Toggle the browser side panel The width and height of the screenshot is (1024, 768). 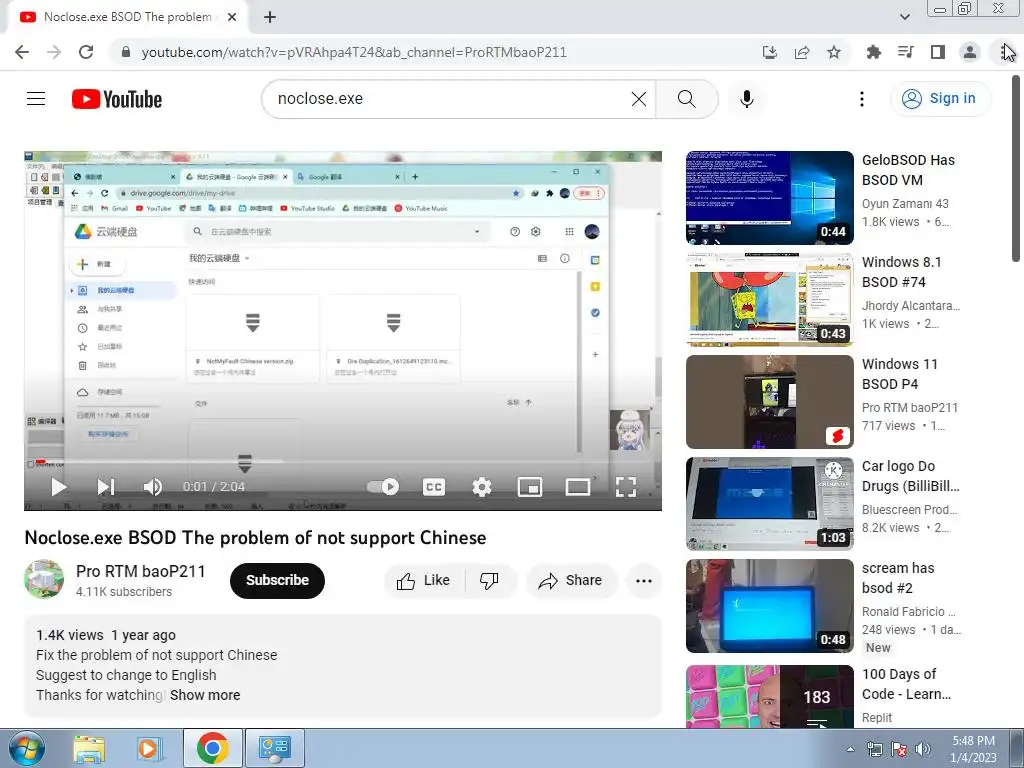(x=938, y=52)
